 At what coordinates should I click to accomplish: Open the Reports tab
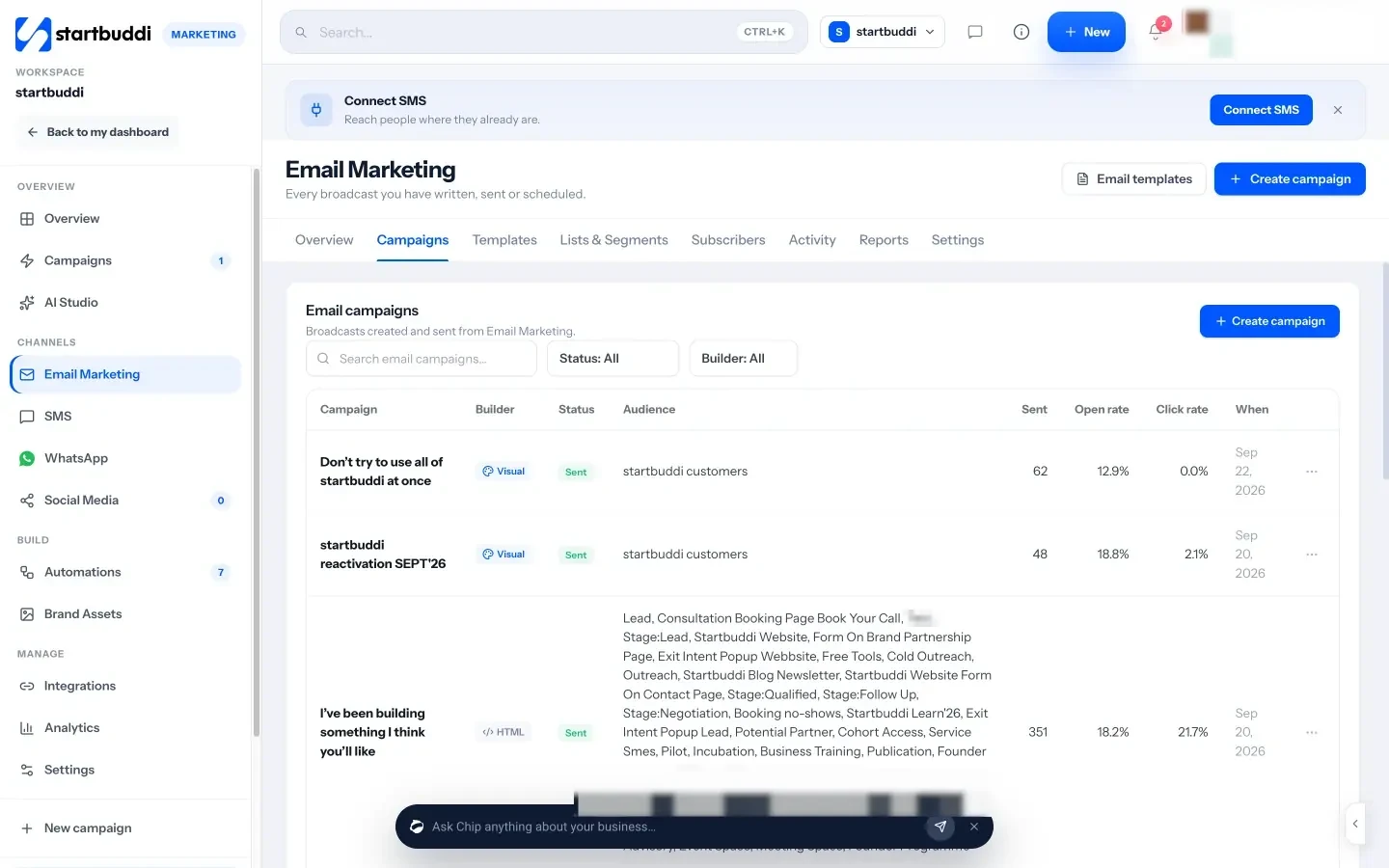click(884, 240)
